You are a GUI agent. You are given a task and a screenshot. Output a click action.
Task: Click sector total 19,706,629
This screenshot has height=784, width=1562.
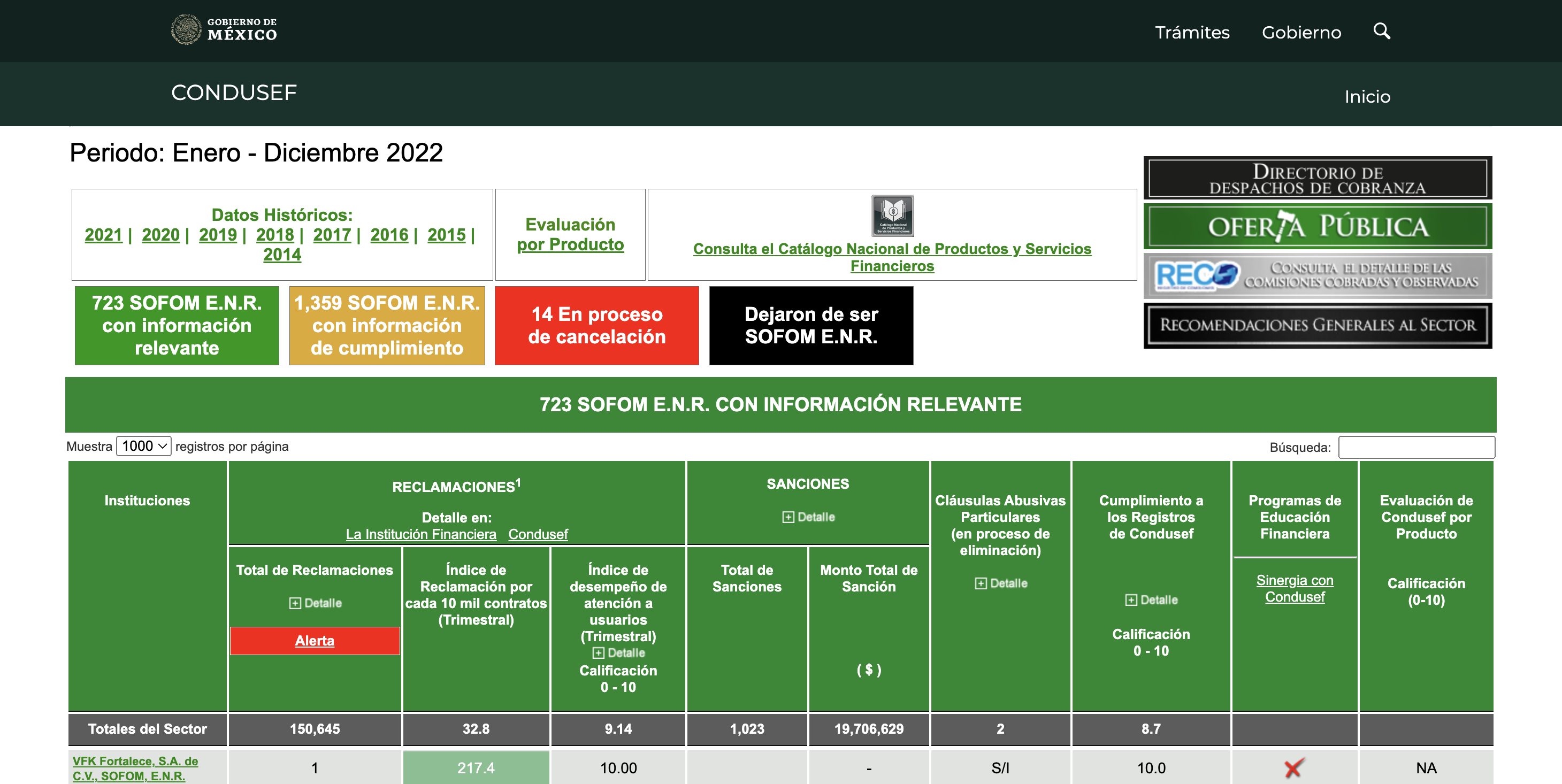click(x=869, y=729)
